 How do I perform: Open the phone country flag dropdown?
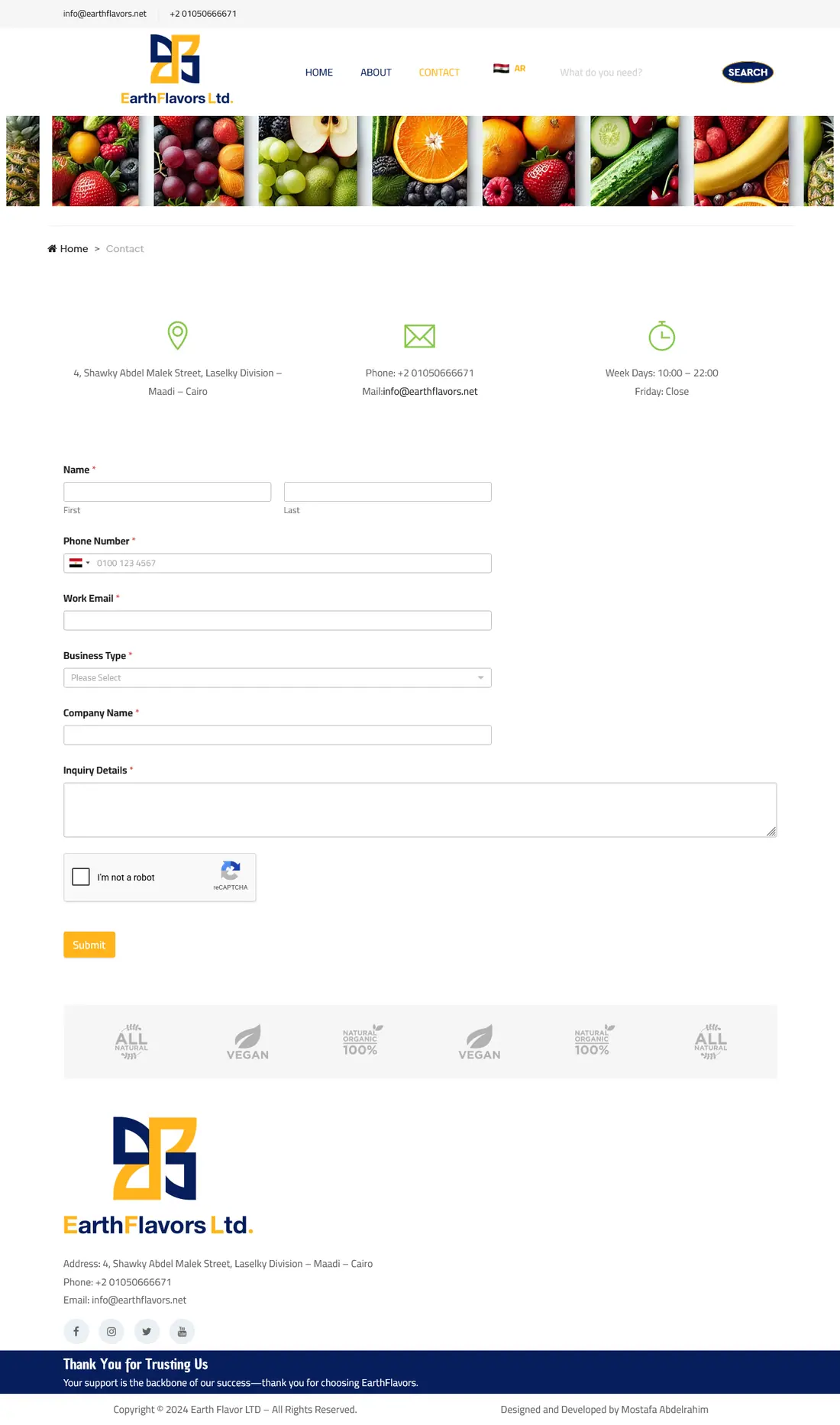pyautogui.click(x=79, y=564)
